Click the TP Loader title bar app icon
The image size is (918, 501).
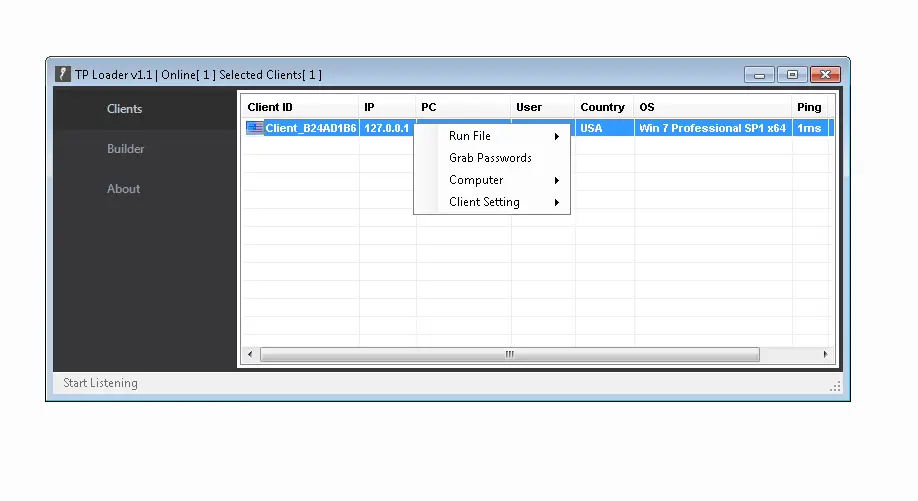(x=63, y=74)
